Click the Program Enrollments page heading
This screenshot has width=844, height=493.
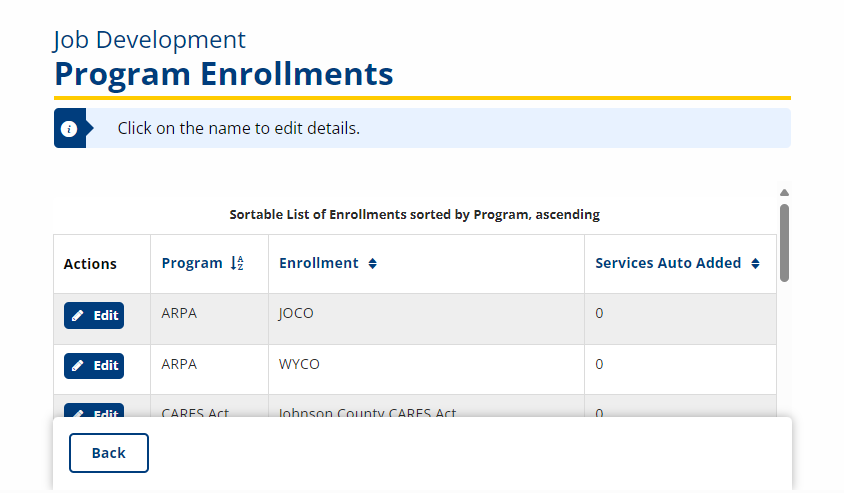coord(223,74)
